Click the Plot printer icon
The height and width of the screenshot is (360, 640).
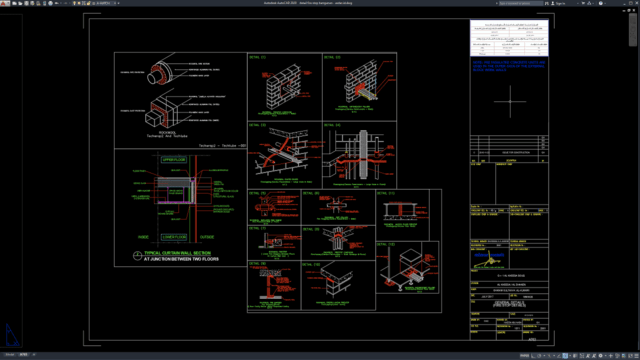51,3
